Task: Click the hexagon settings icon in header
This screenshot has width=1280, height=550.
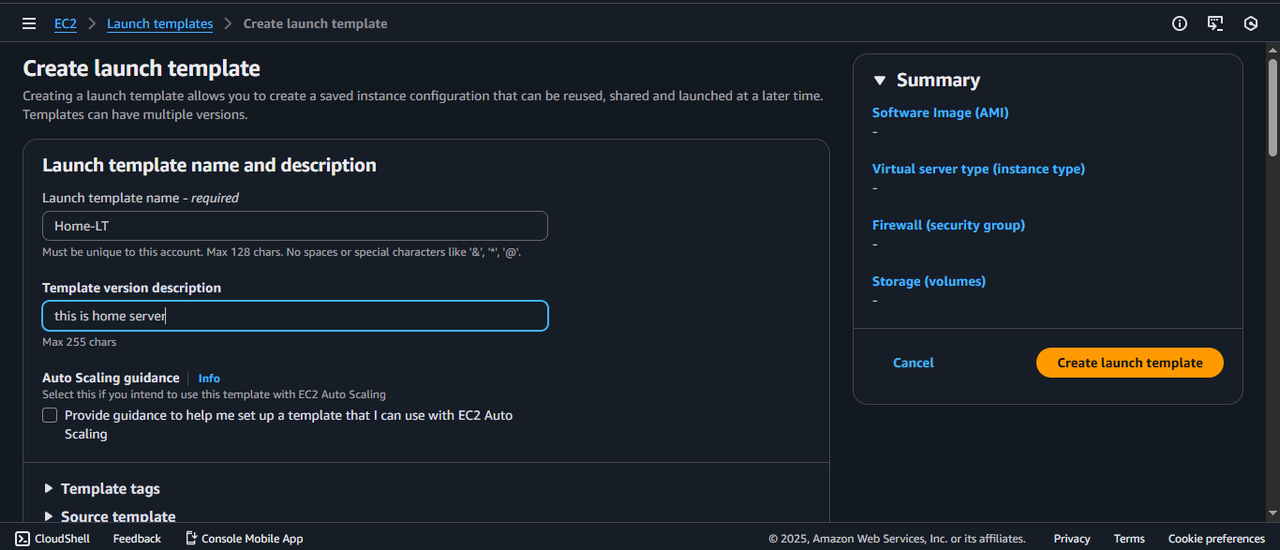Action: coord(1250,23)
